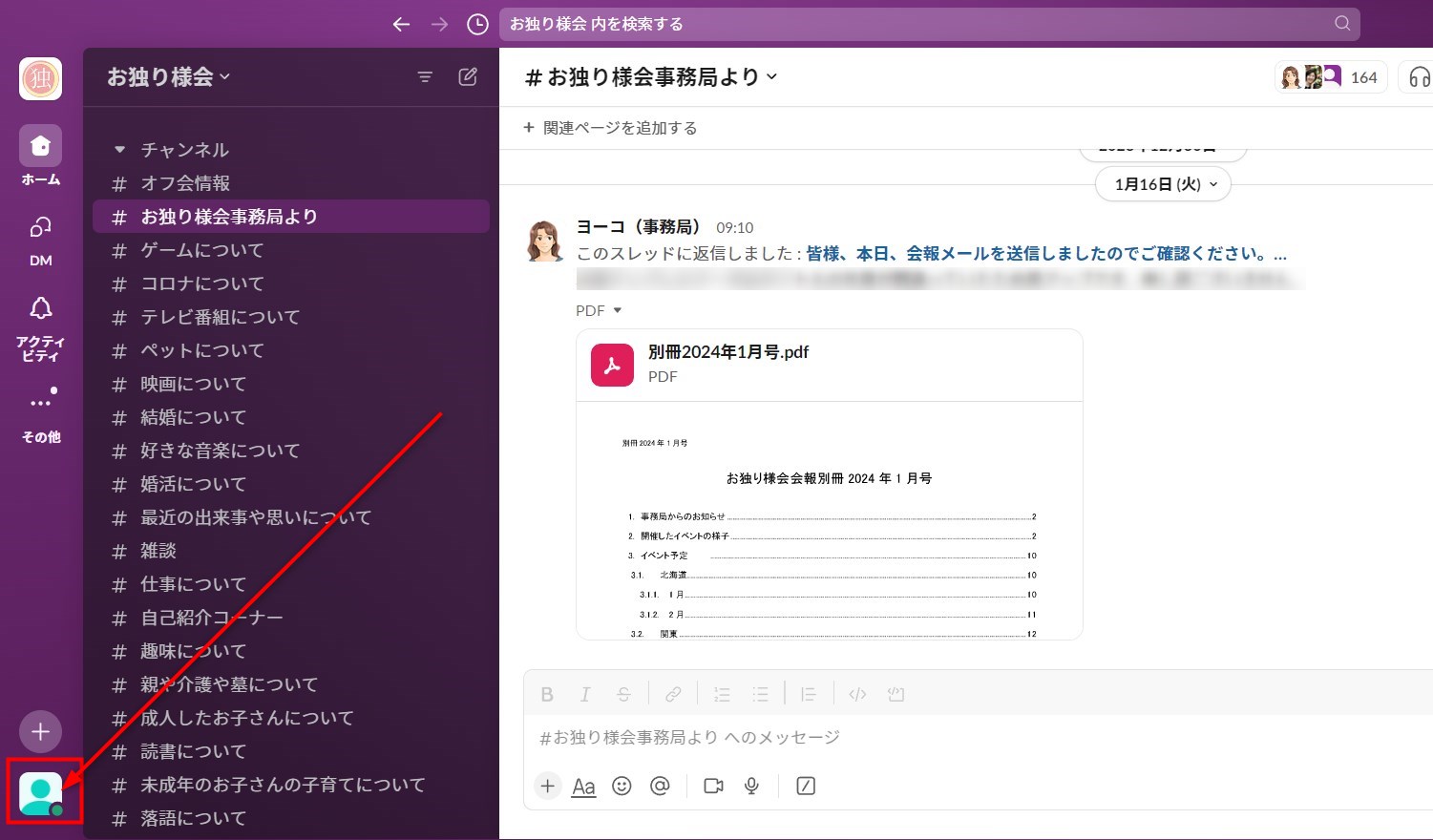Click the new message compose icon
The height and width of the screenshot is (840, 1433).
[468, 77]
